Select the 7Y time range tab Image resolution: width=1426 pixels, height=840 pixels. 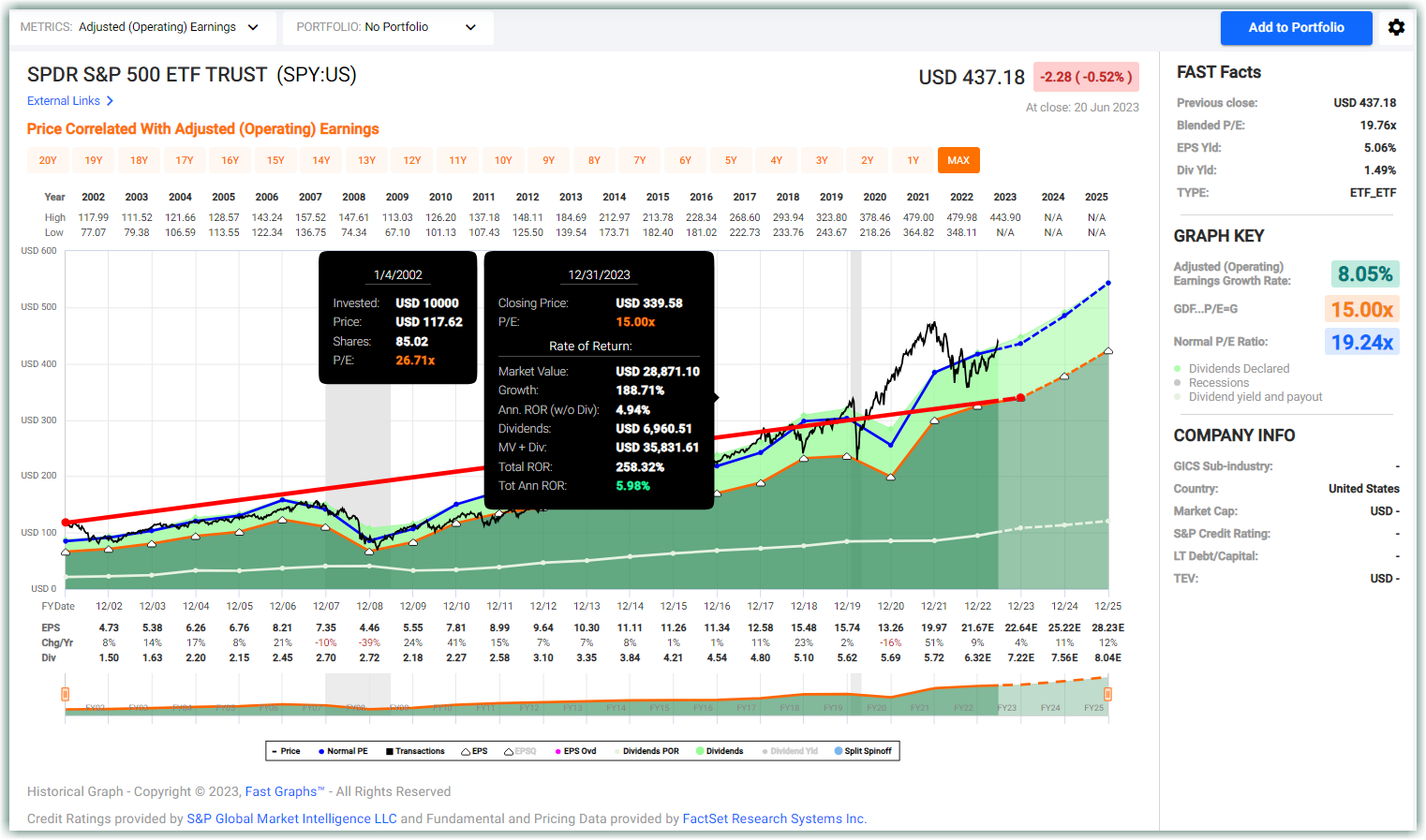click(640, 161)
